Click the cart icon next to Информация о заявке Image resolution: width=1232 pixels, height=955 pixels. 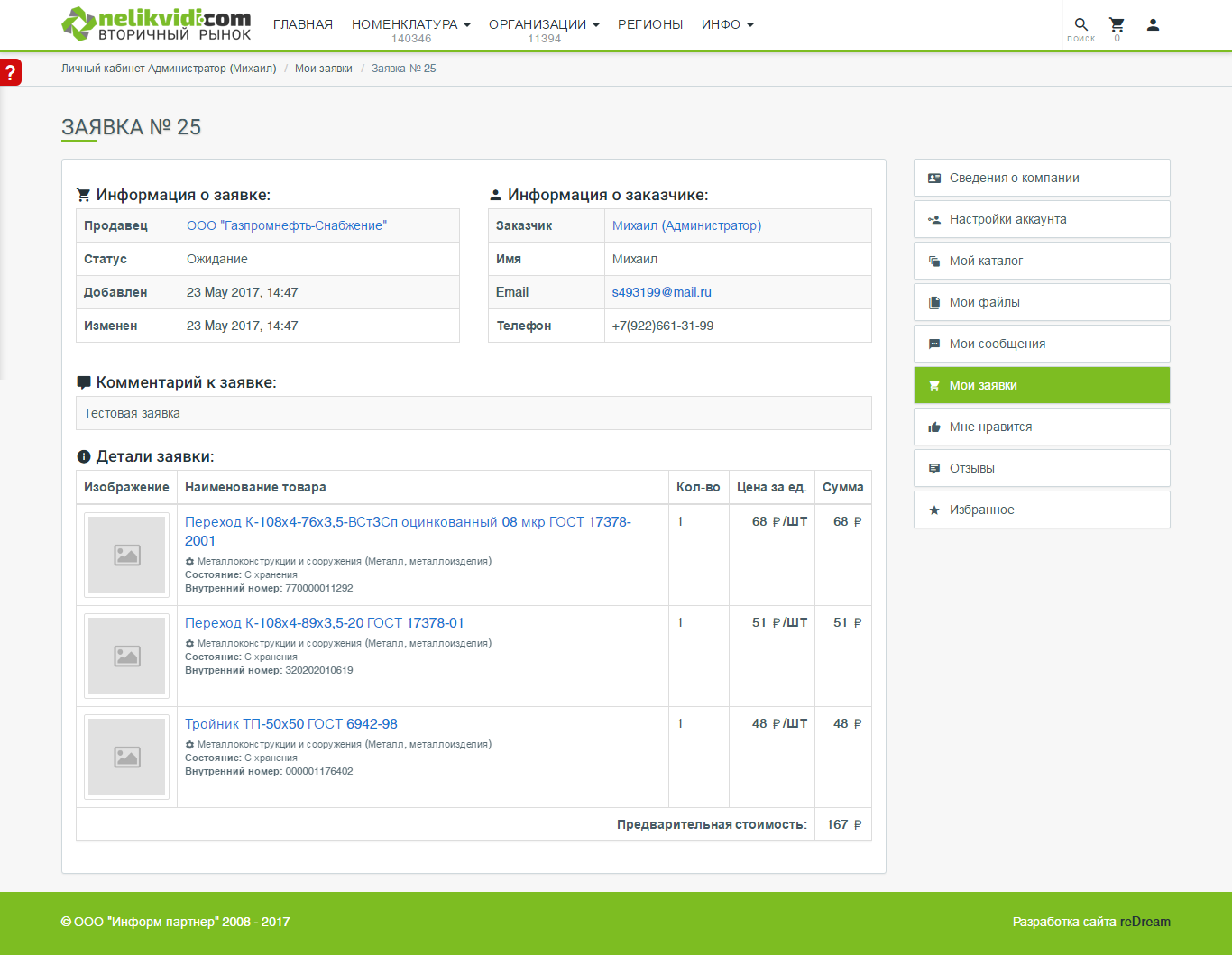click(84, 195)
